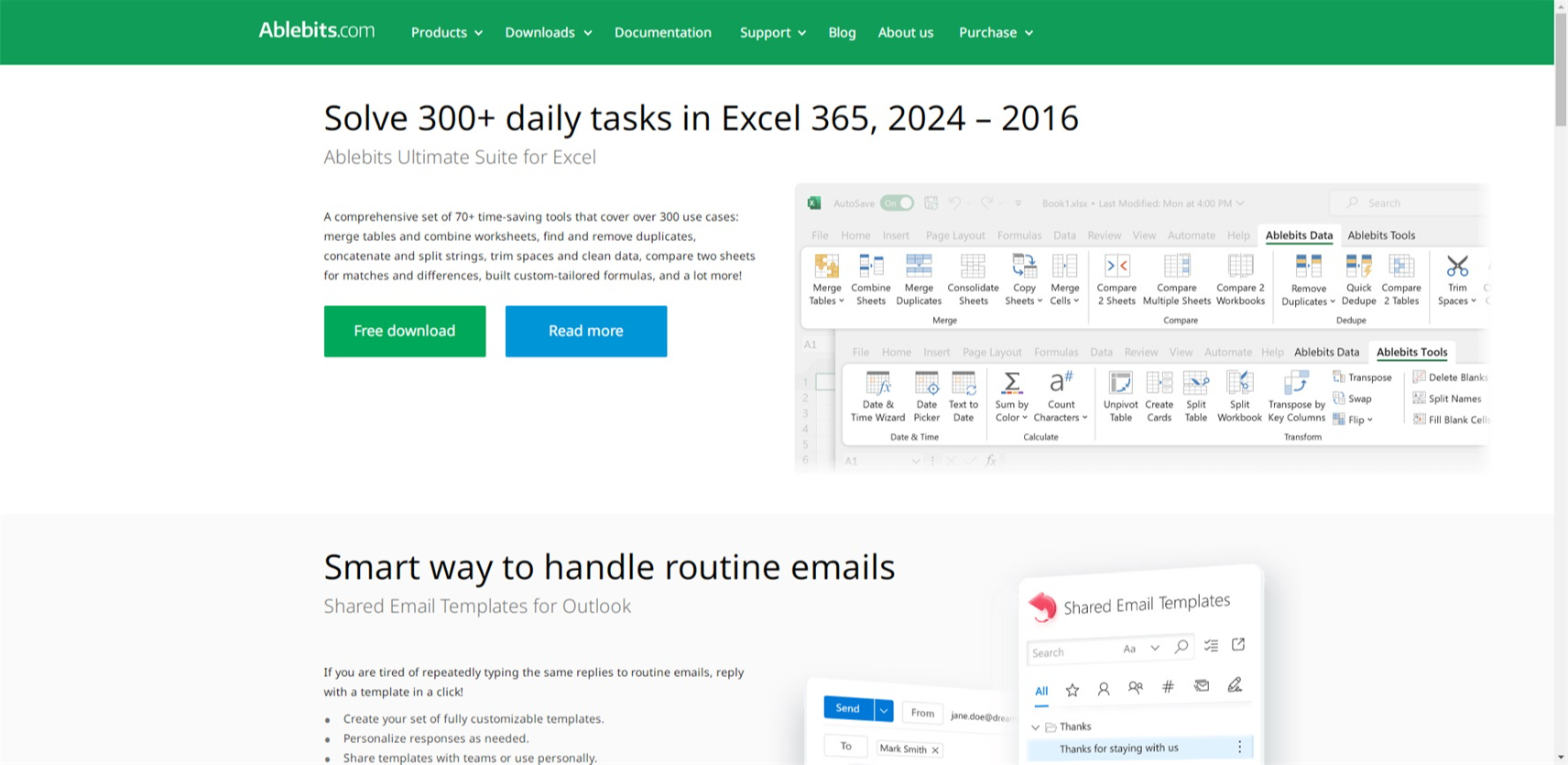
Task: Open the Downloads dropdown menu
Action: [x=548, y=32]
